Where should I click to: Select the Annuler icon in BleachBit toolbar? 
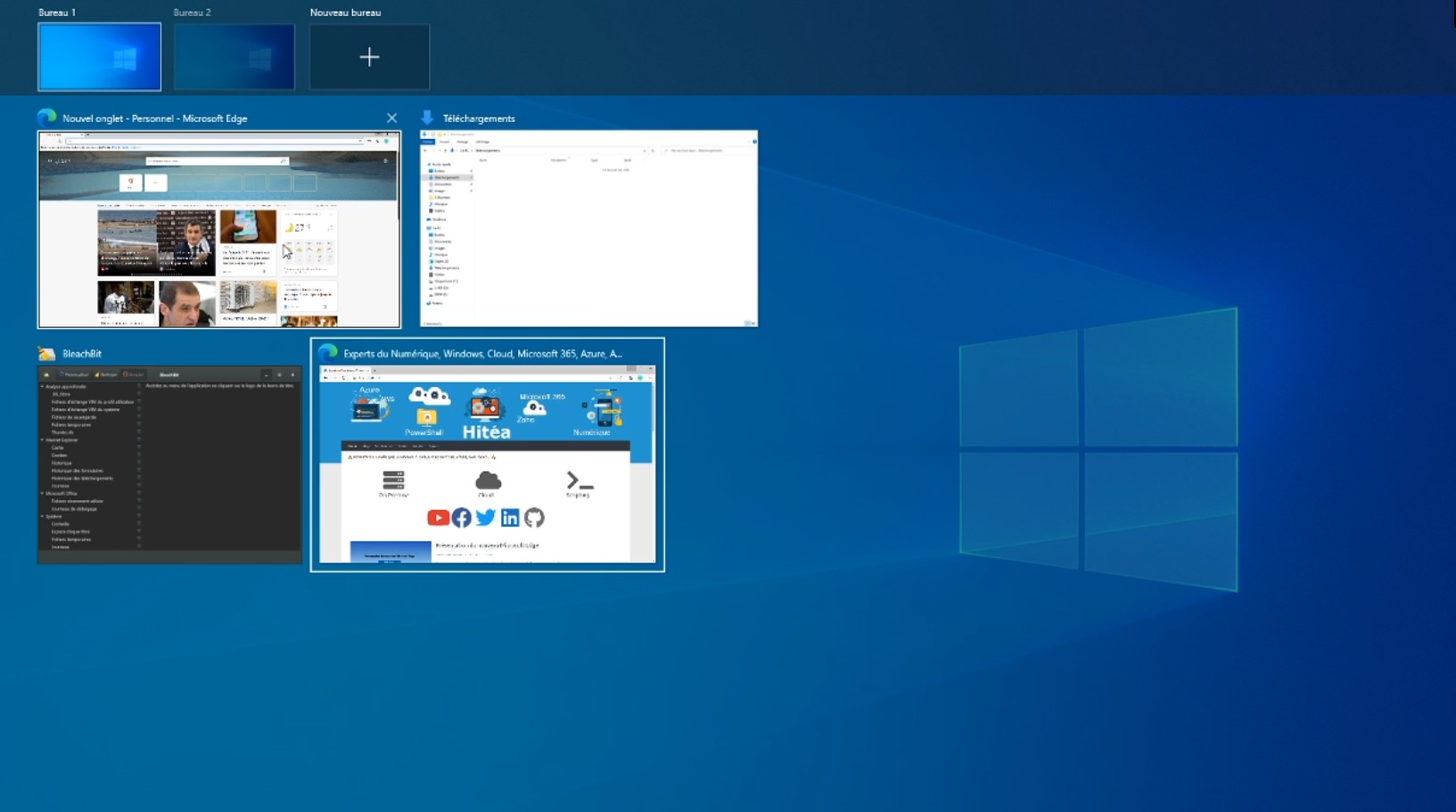coord(134,374)
